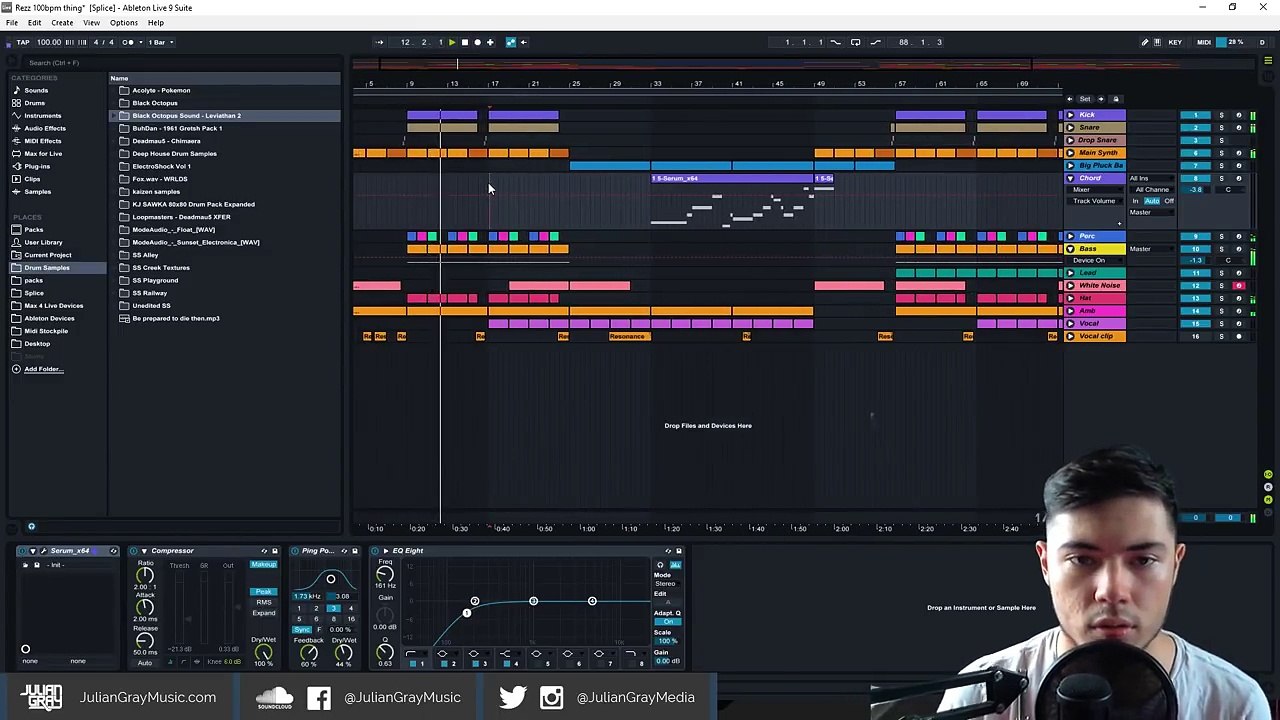Toggle the Kick track activator
The height and width of the screenshot is (720, 1280).
coord(1195,115)
